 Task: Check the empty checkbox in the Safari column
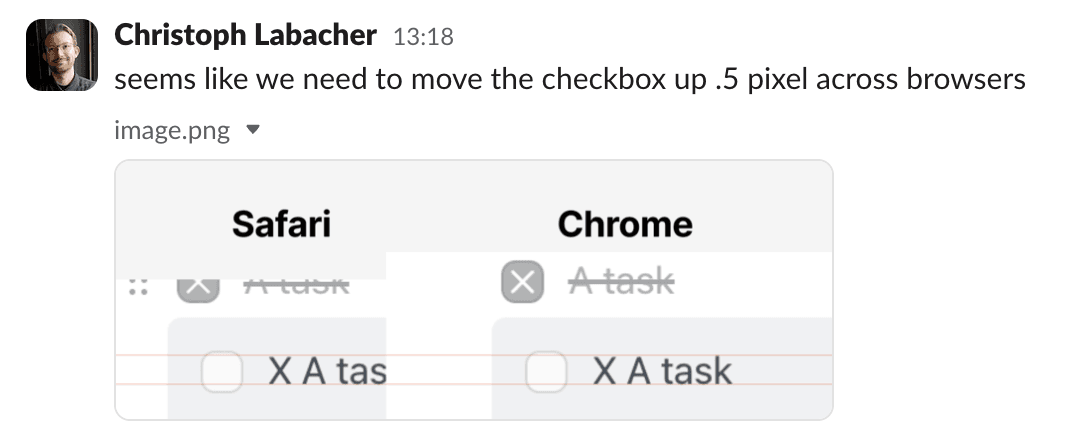tap(222, 371)
